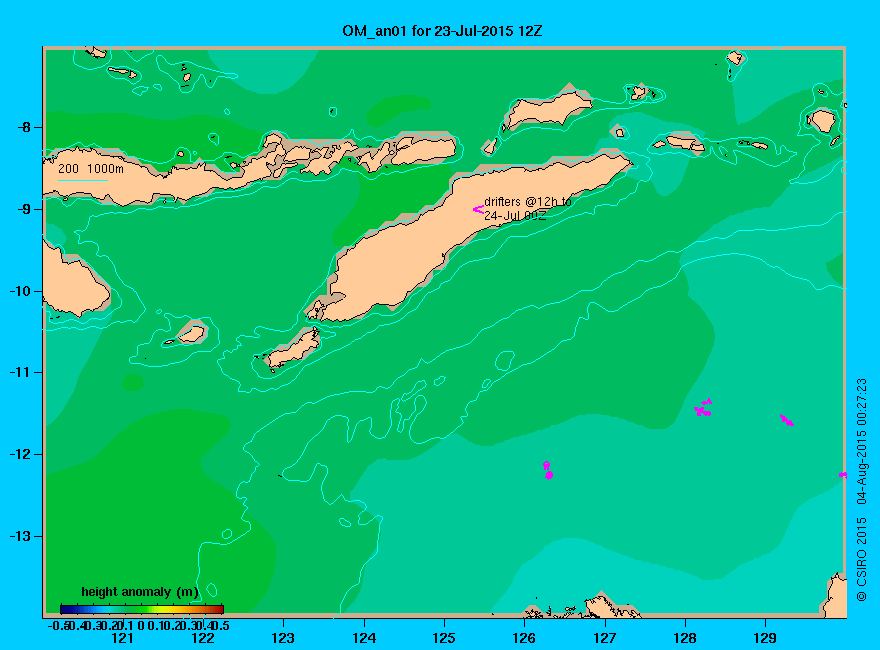Click the latitude label '-9'
Screen dimensions: 880x650
[24, 209]
